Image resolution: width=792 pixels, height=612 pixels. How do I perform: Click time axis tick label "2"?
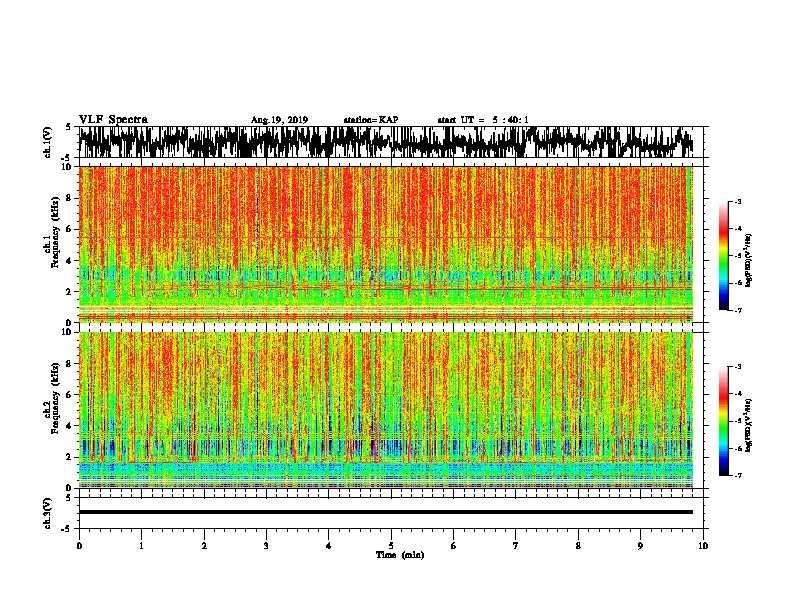coord(204,545)
